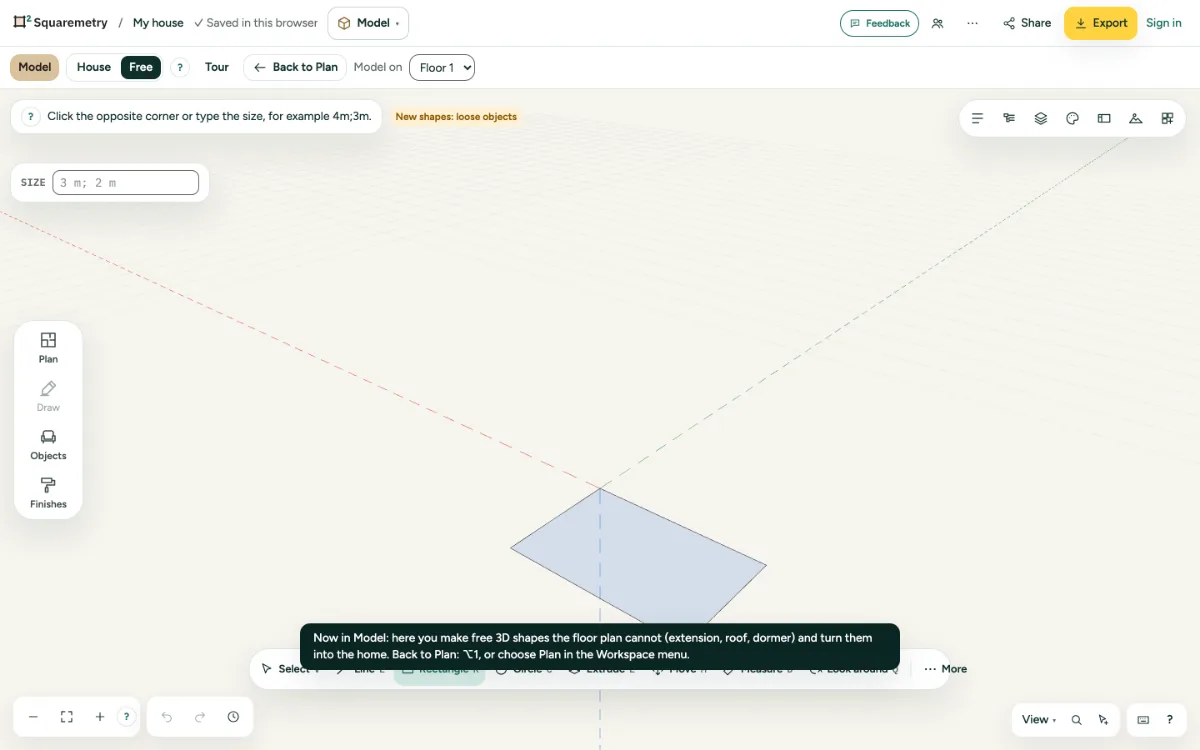Click the redo arrow
Screen dimensions: 1200x750
coord(200,717)
